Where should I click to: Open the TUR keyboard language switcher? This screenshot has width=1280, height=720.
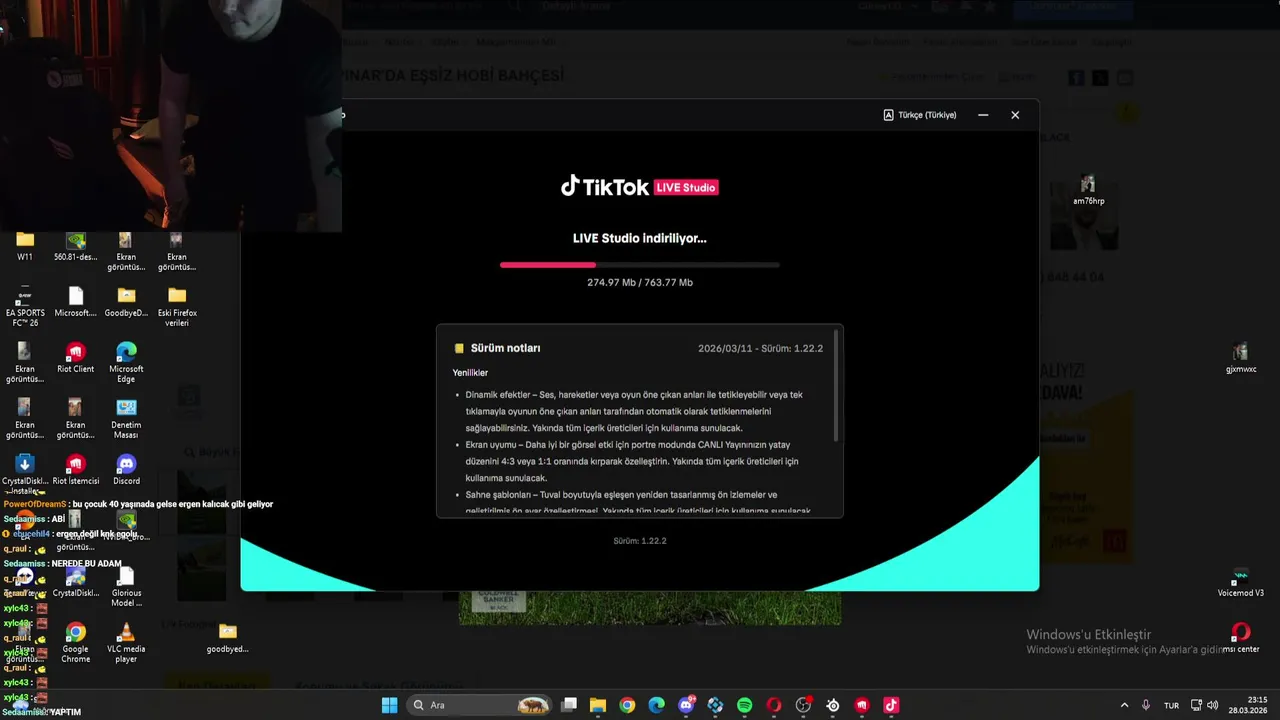click(x=1171, y=705)
